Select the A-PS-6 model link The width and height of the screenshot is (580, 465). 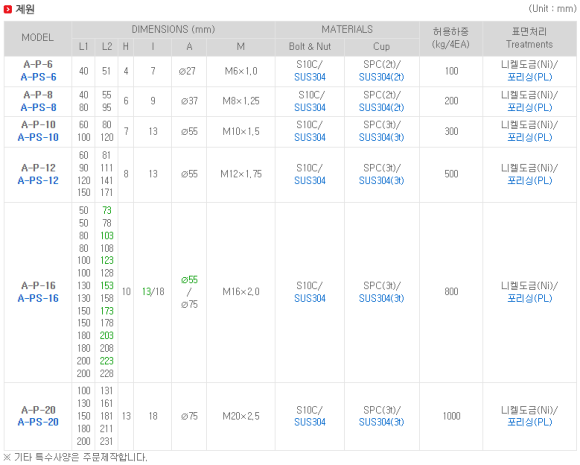pyautogui.click(x=38, y=77)
